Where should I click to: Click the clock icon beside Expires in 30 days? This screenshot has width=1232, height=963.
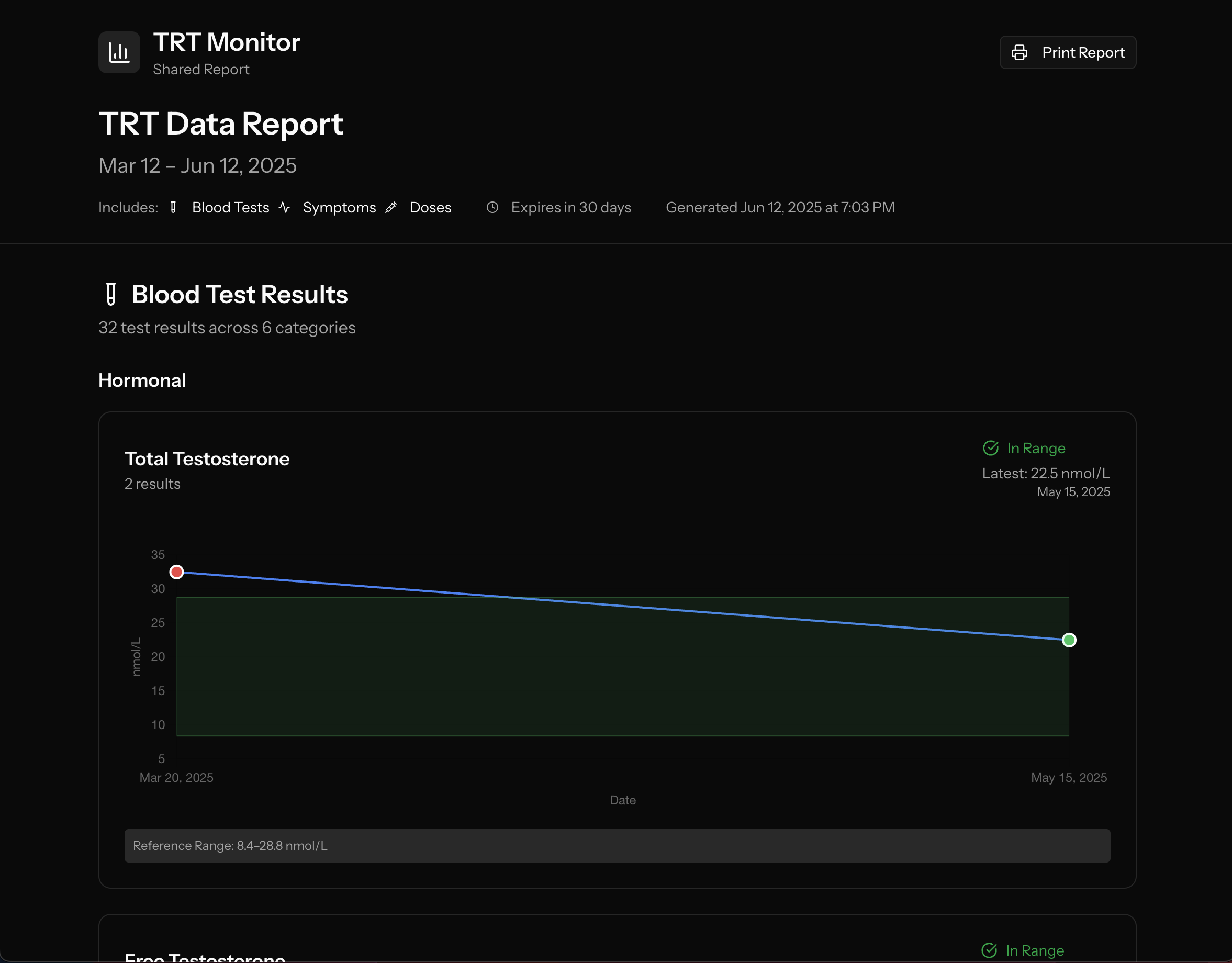pos(492,208)
